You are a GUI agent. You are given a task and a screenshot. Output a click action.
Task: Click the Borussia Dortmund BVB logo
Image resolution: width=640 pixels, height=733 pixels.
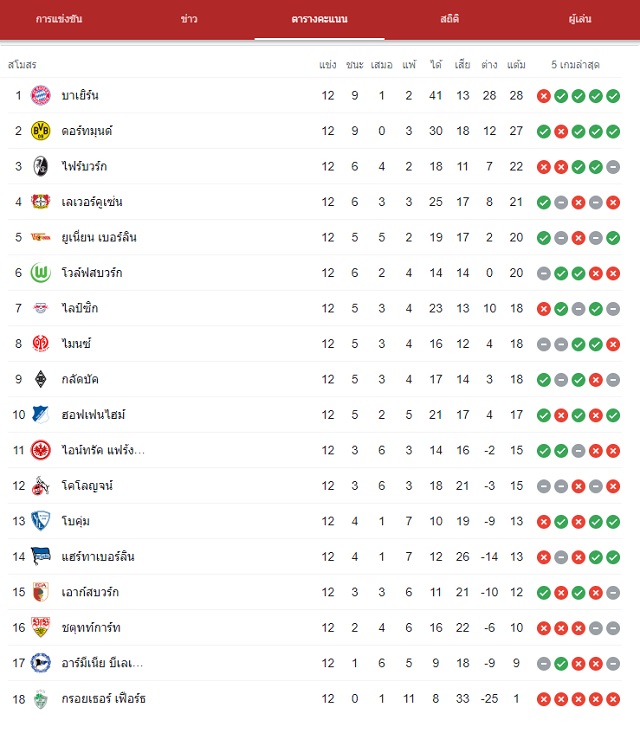[x=41, y=131]
